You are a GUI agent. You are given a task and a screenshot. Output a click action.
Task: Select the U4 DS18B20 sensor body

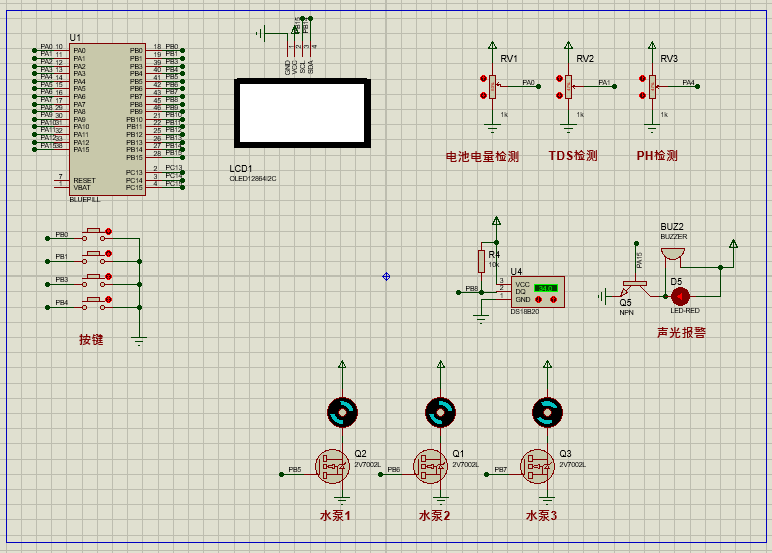(538, 292)
